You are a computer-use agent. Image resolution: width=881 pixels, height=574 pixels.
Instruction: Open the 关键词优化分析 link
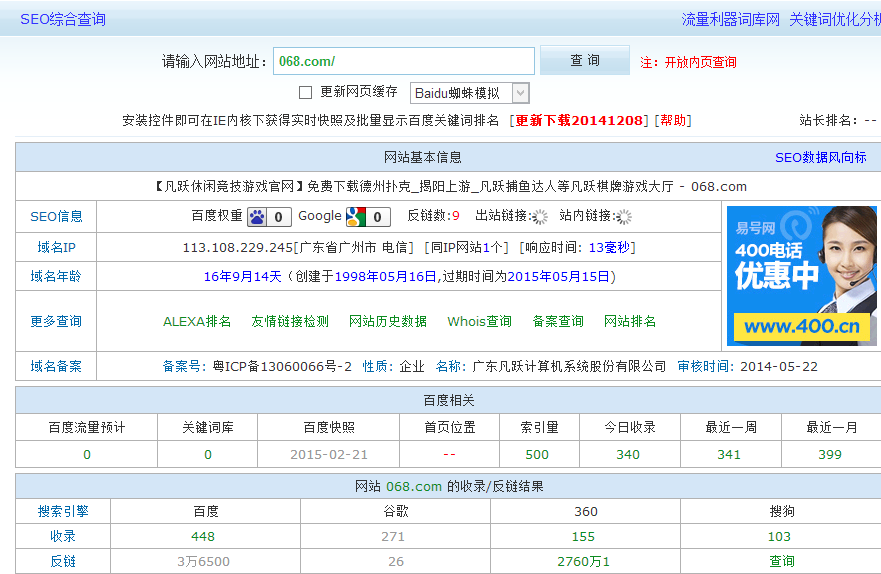835,20
